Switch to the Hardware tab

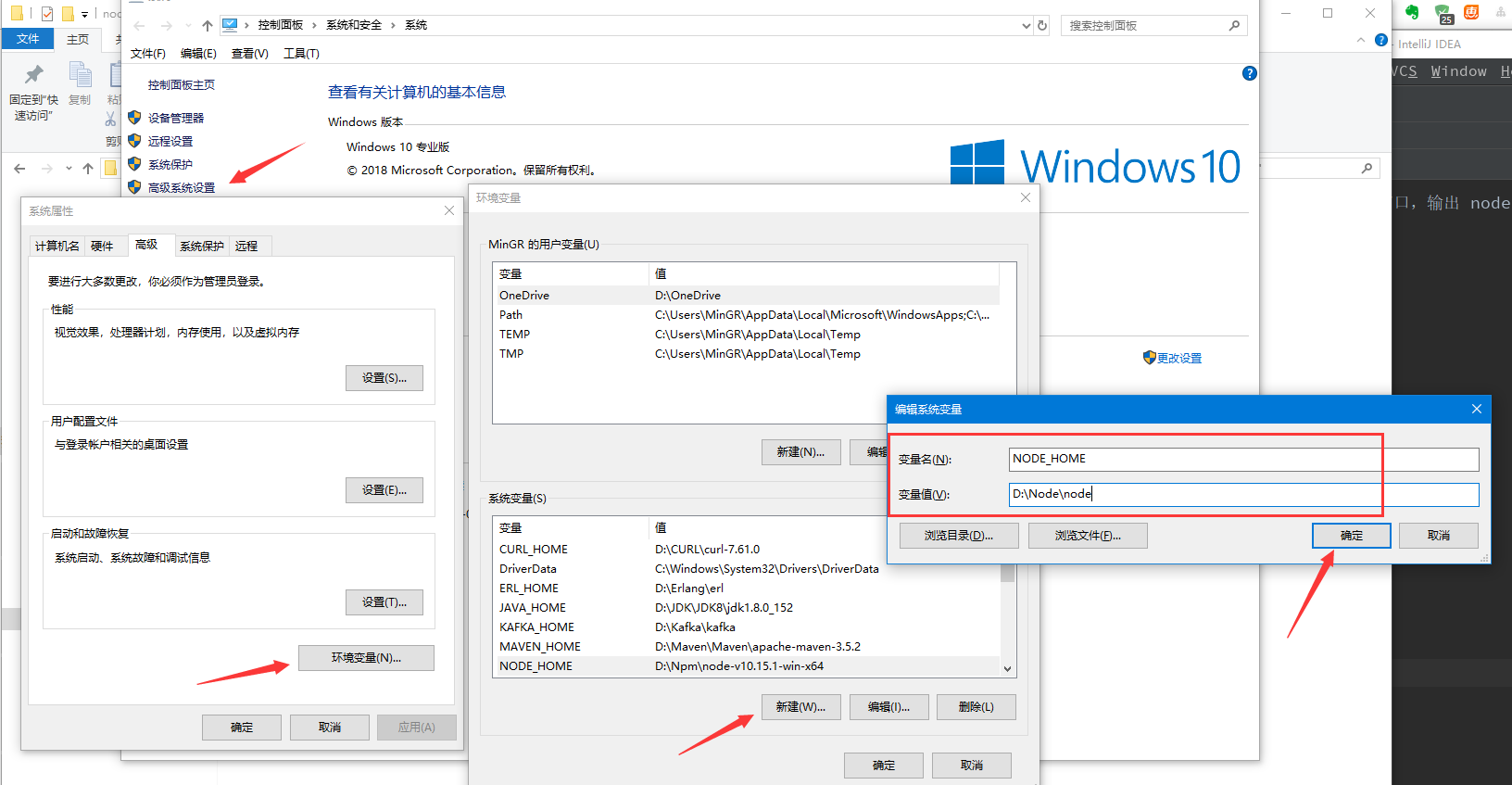(102, 246)
